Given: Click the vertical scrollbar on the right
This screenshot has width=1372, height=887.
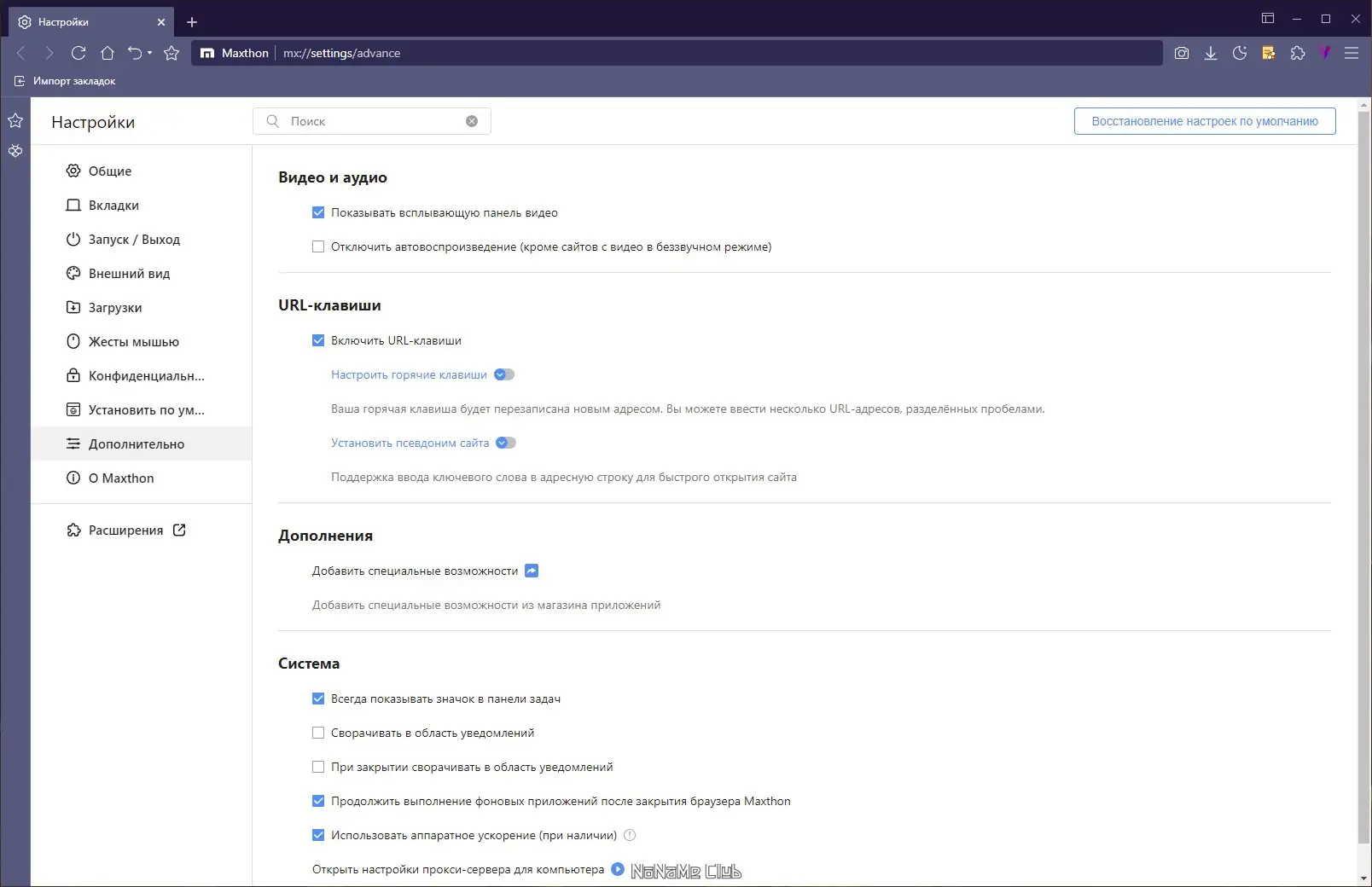Looking at the screenshot, I should [x=1363, y=478].
